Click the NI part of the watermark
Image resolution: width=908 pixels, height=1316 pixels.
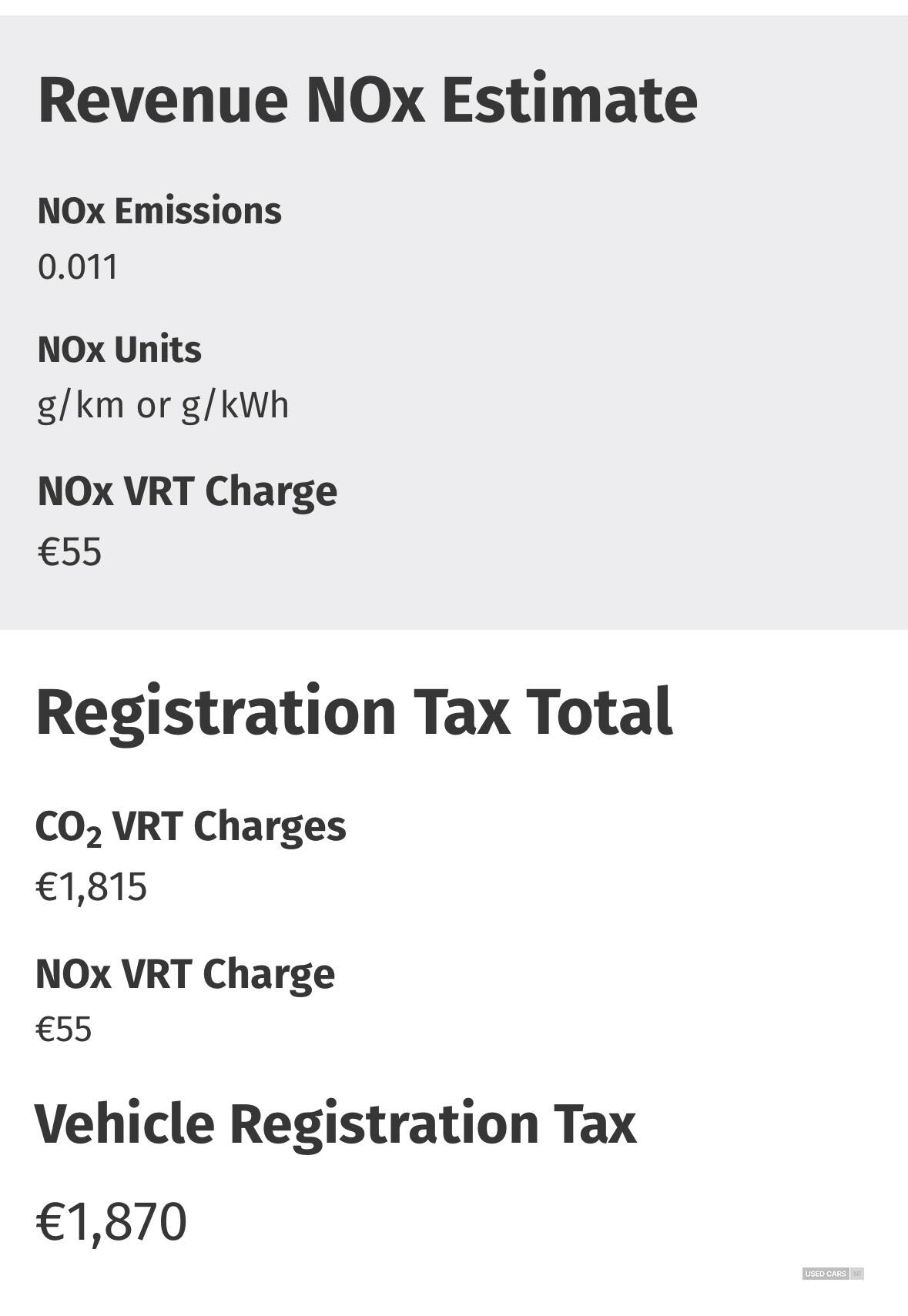857,1274
